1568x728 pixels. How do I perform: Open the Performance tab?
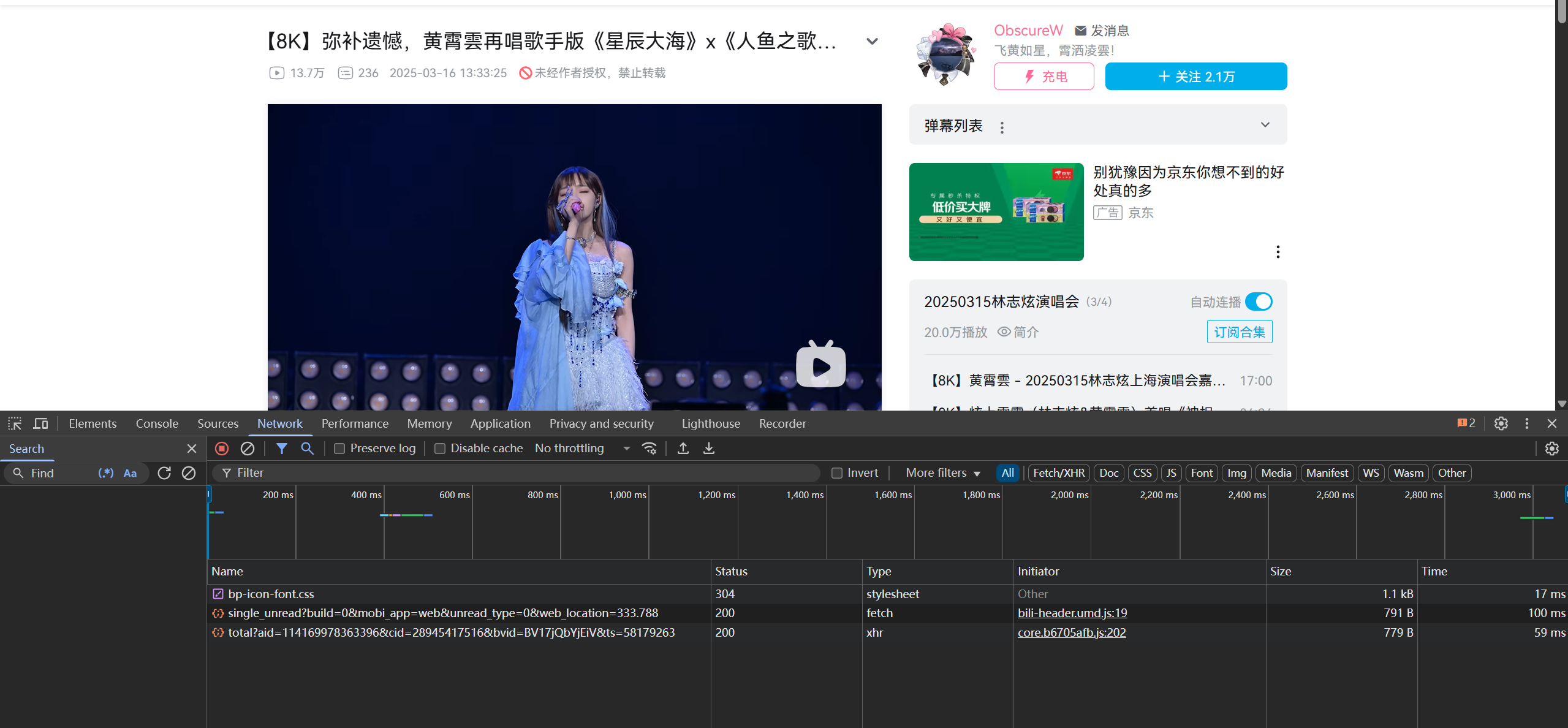click(x=355, y=423)
